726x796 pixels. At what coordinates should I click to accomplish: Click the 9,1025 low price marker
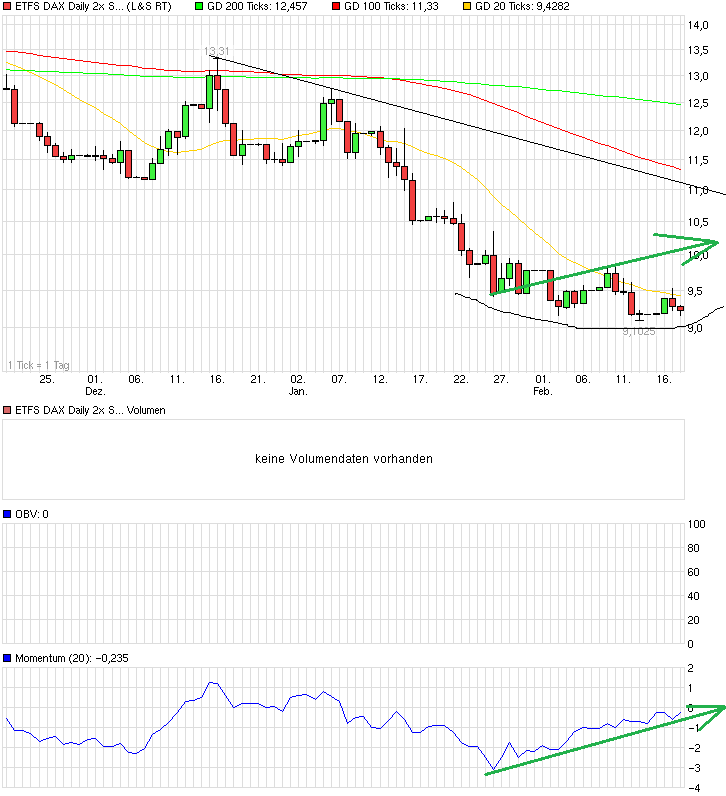(638, 331)
